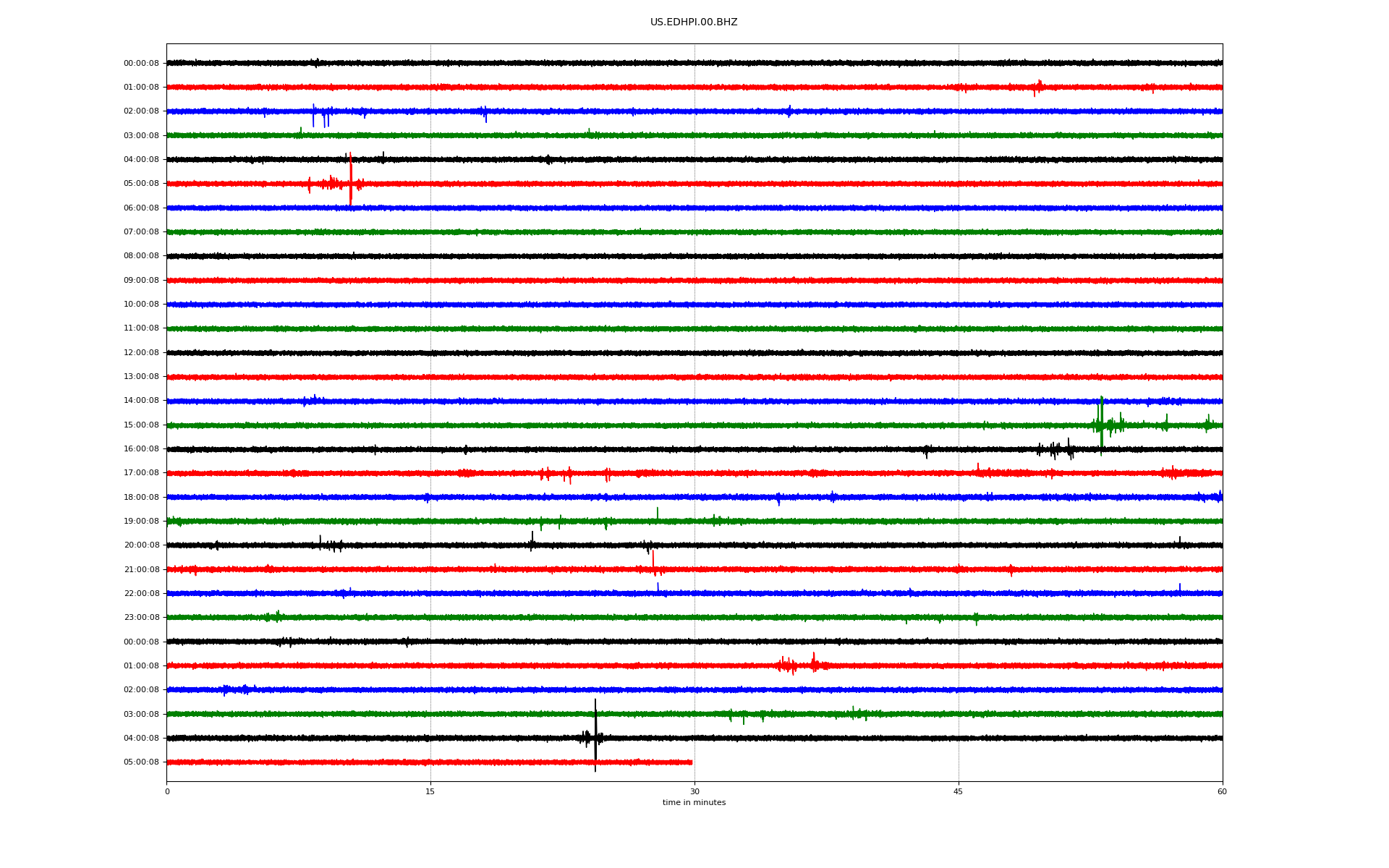Click the blue spikes on 02:00:08 top trace
Viewport: 1389px width, 868px height.
pyautogui.click(x=320, y=114)
